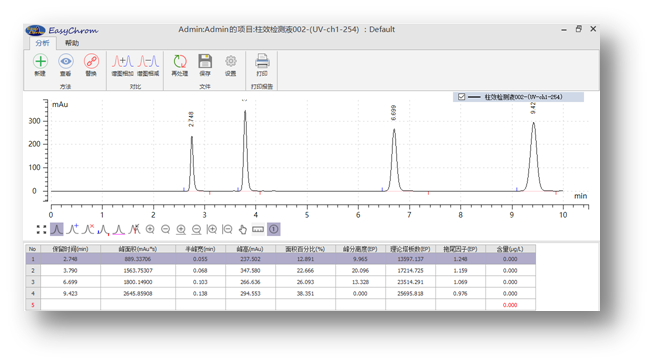
Task: Switch to the 帮助 help tab
Action: pyautogui.click(x=72, y=43)
